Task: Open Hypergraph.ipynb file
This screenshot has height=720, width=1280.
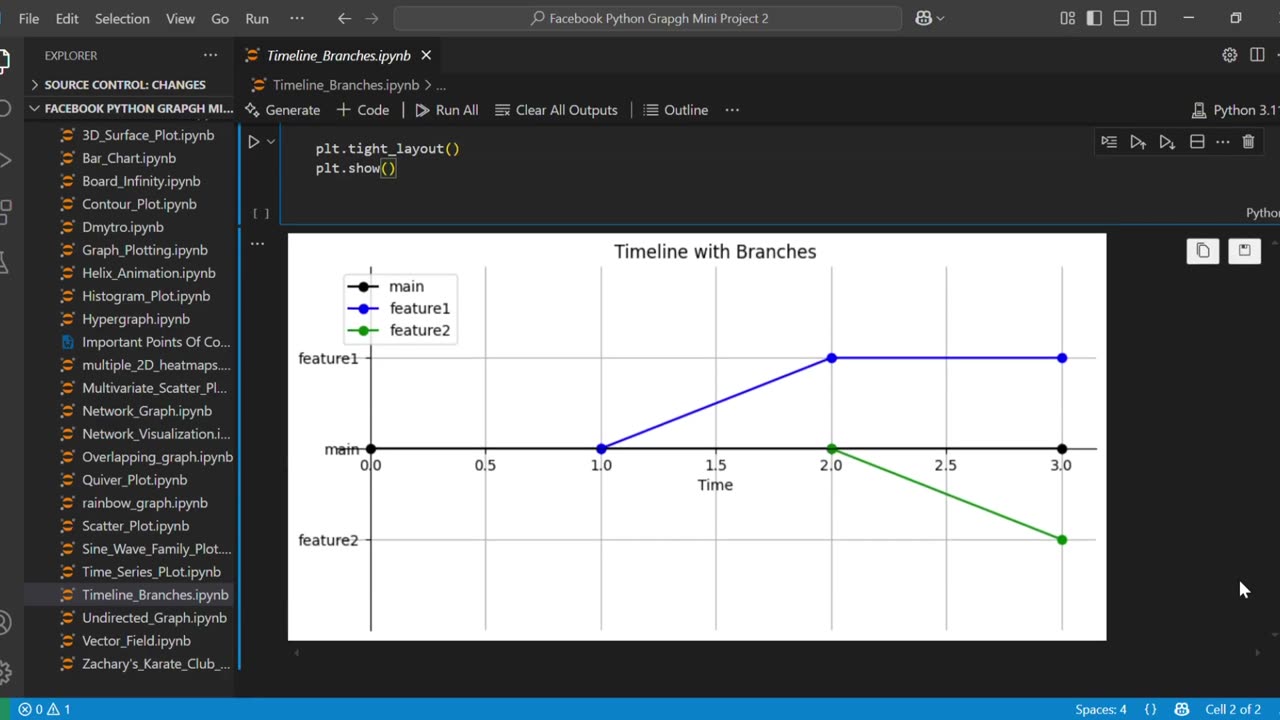Action: [137, 319]
